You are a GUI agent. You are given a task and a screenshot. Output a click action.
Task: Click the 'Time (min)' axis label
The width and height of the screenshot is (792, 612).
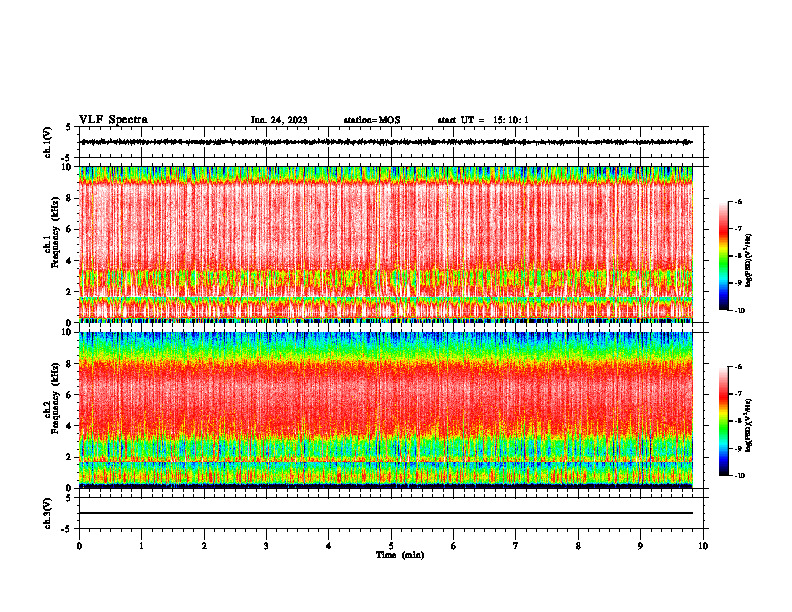[x=400, y=555]
